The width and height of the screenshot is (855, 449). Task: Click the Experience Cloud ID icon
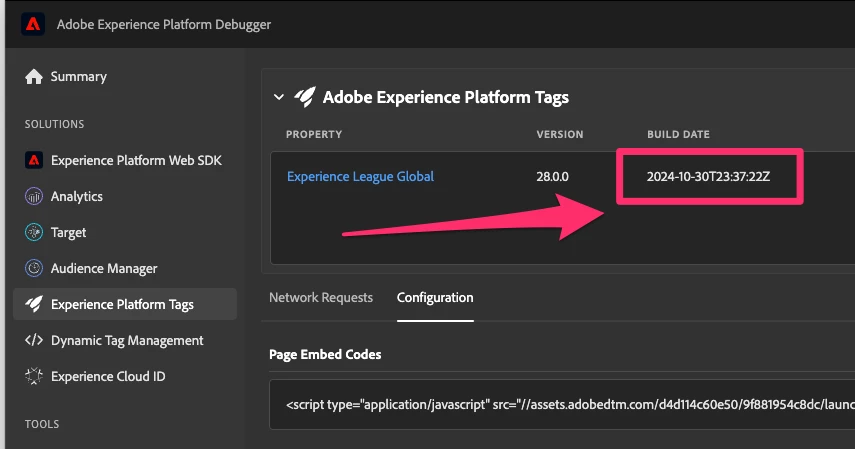(34, 376)
